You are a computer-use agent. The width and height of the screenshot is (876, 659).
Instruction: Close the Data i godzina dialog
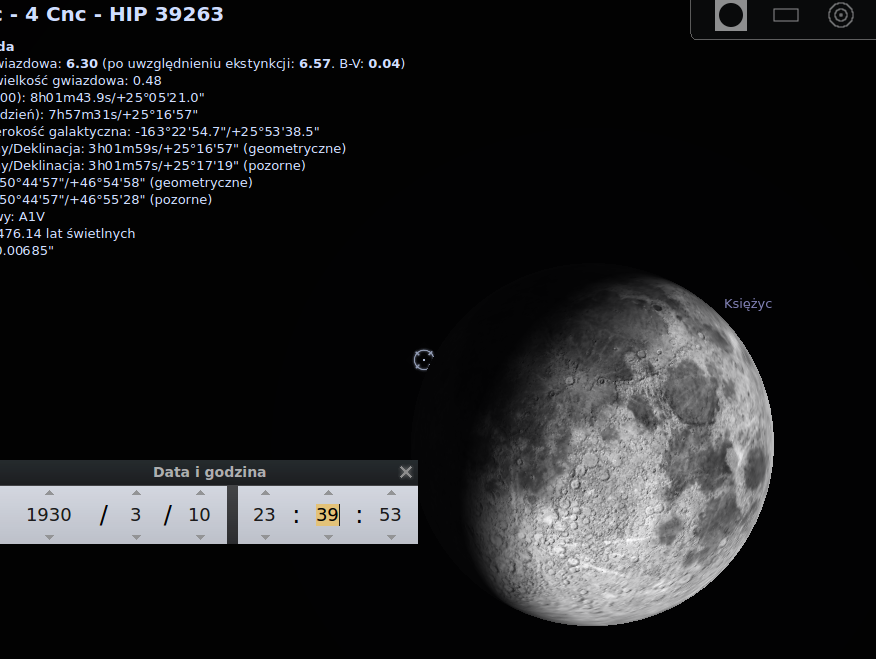coord(405,472)
